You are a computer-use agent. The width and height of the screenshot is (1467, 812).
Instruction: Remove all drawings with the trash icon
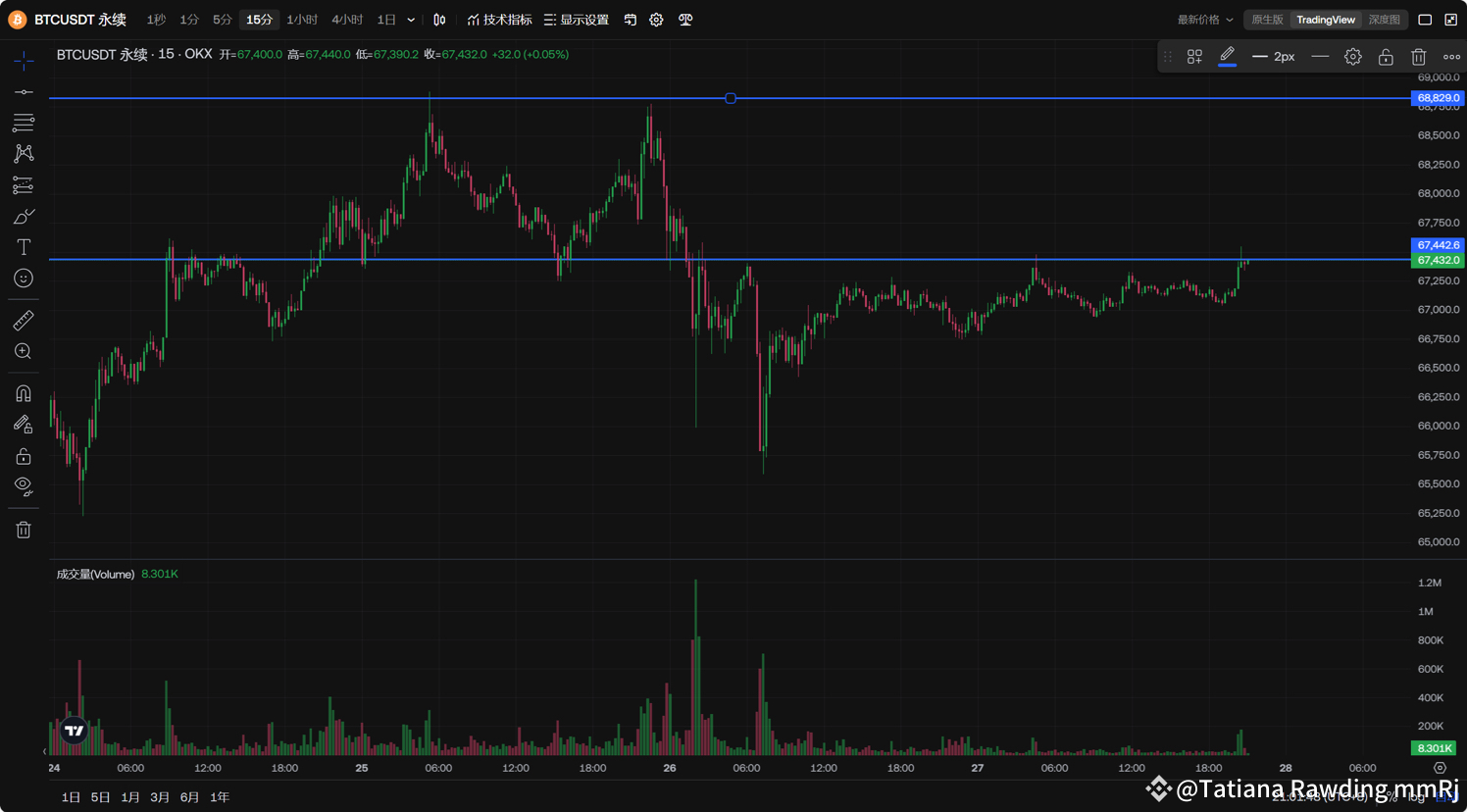coord(24,529)
